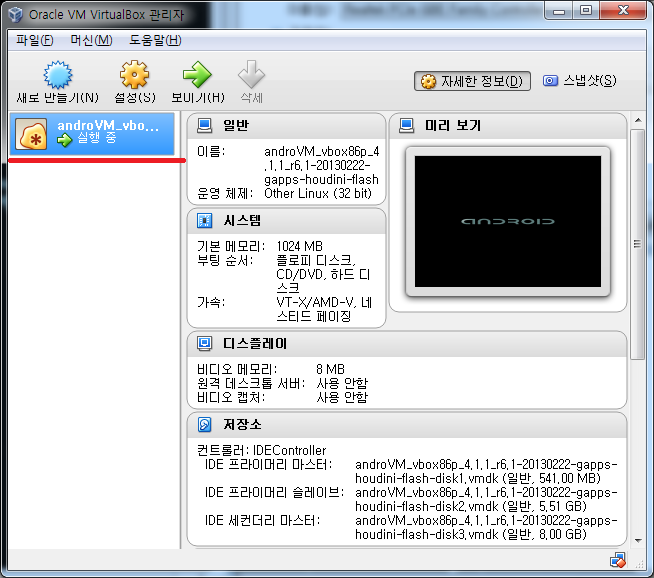Click the disk2.vmdk 5.51 GB entry

(x=486, y=499)
